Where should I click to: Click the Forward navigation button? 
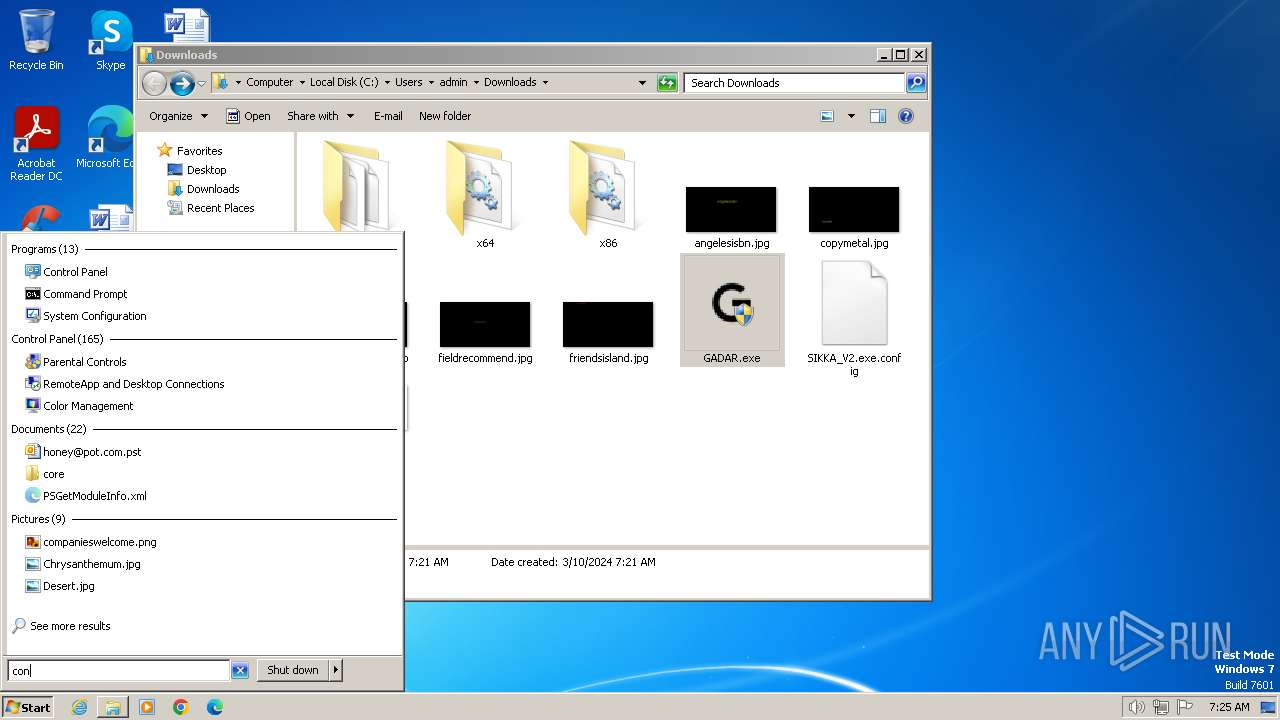pos(182,83)
